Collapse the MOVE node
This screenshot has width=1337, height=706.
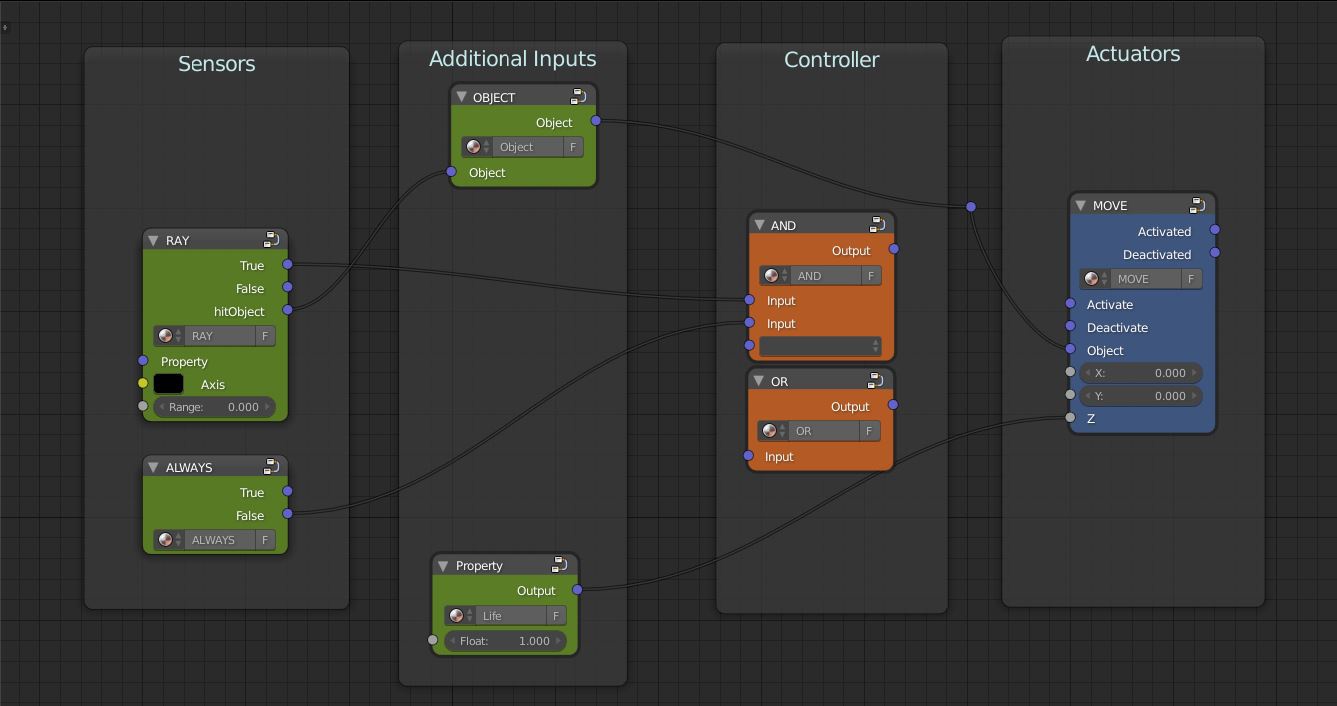[1080, 205]
